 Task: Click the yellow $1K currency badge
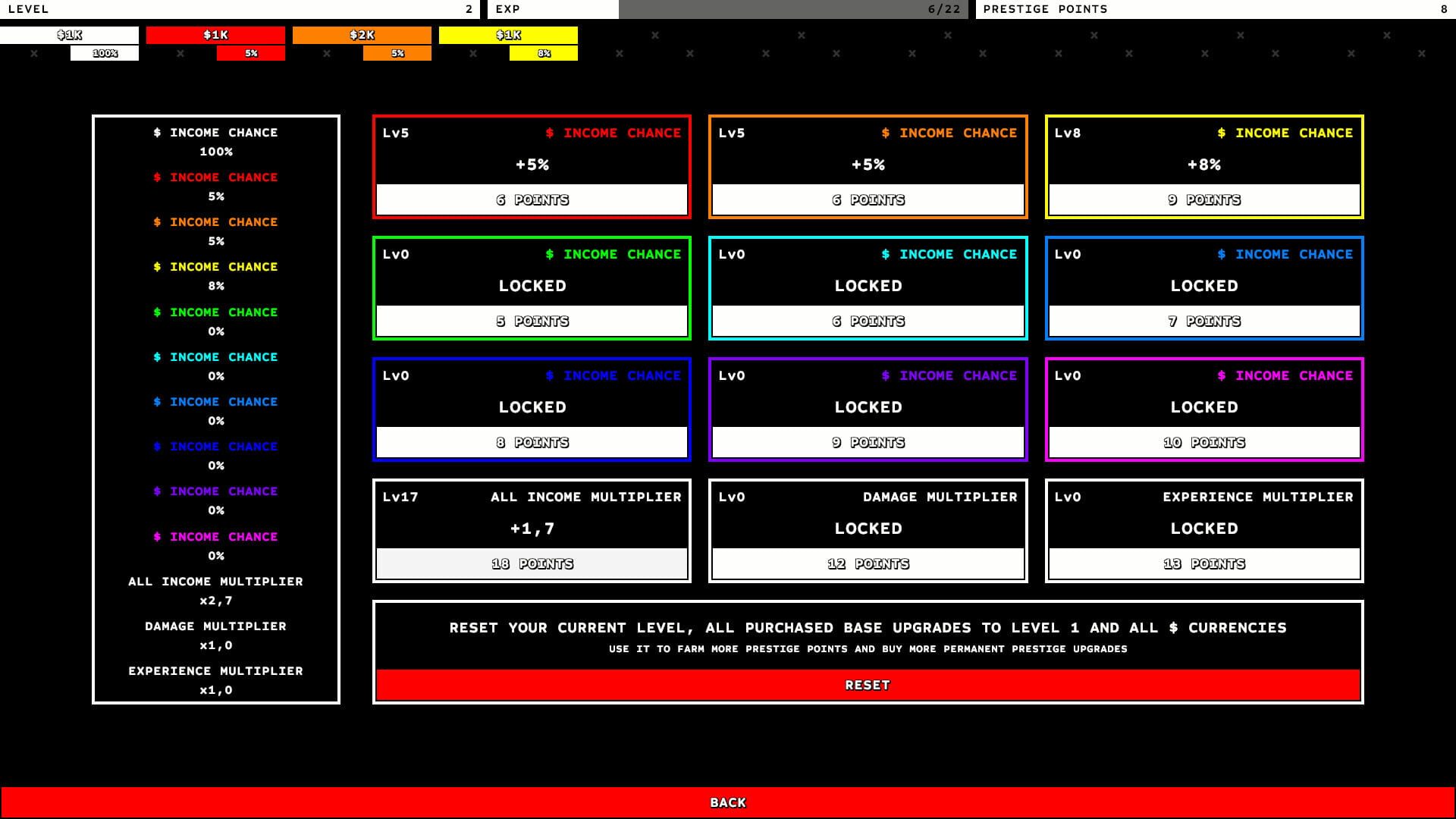pos(508,35)
